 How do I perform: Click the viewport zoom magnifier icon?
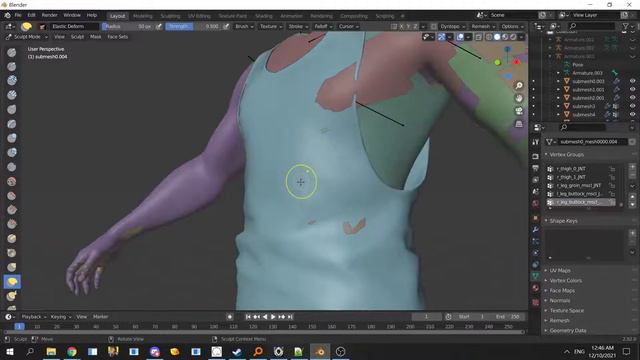coord(519,85)
